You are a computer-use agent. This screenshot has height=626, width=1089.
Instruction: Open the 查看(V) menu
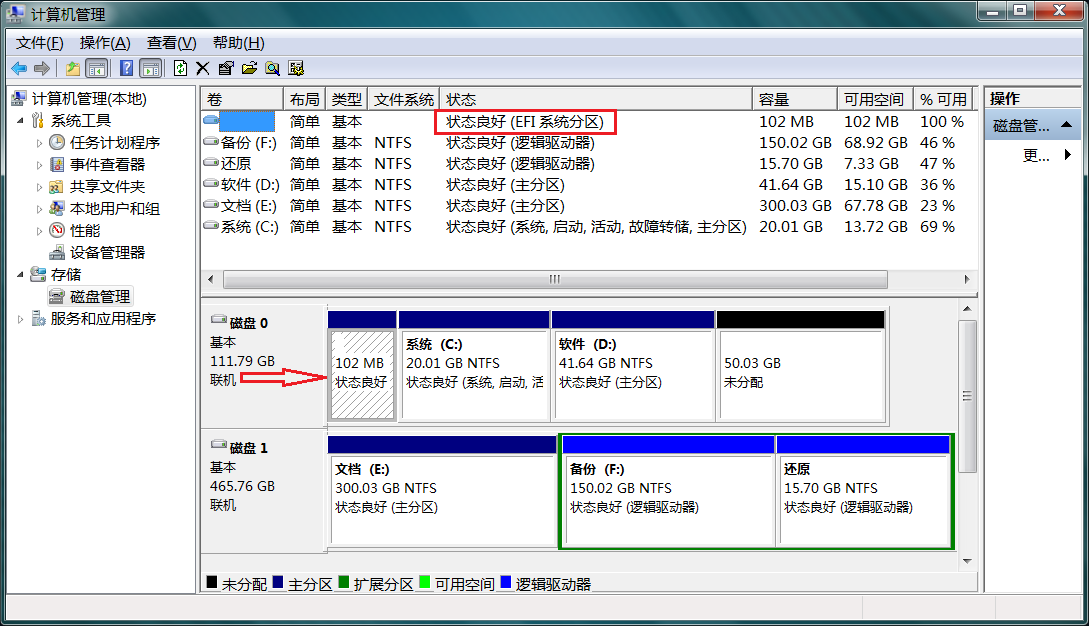click(x=171, y=43)
